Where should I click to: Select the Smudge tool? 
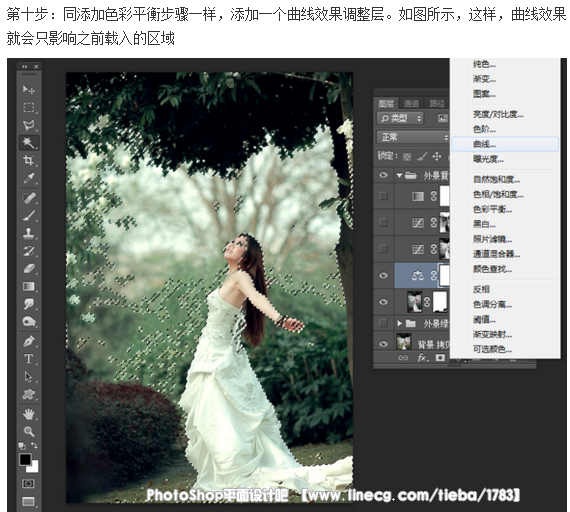click(28, 304)
